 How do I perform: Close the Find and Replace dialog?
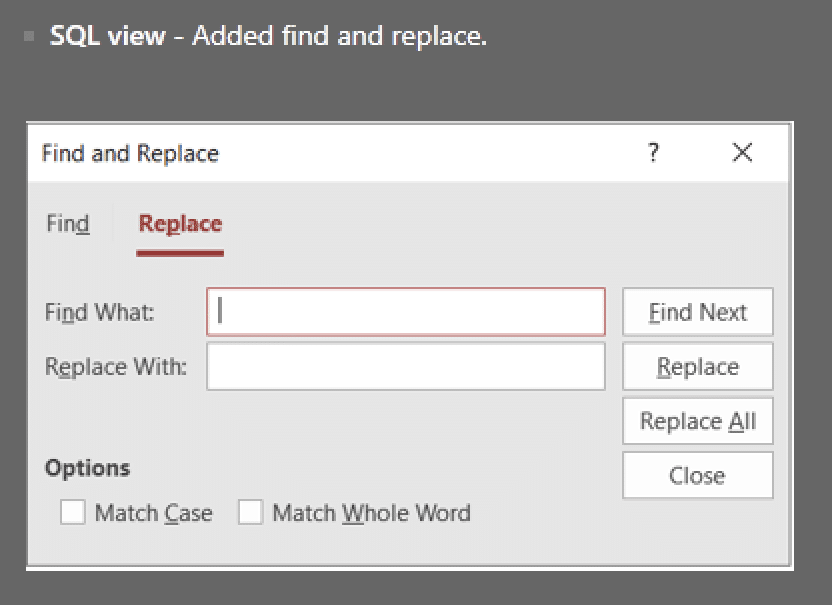[697, 474]
